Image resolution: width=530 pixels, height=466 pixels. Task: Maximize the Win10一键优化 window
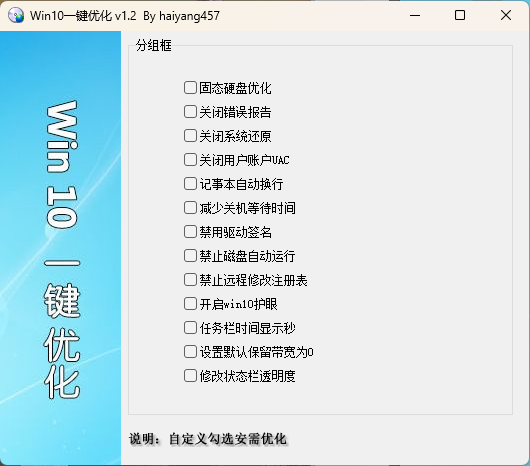[x=460, y=15]
